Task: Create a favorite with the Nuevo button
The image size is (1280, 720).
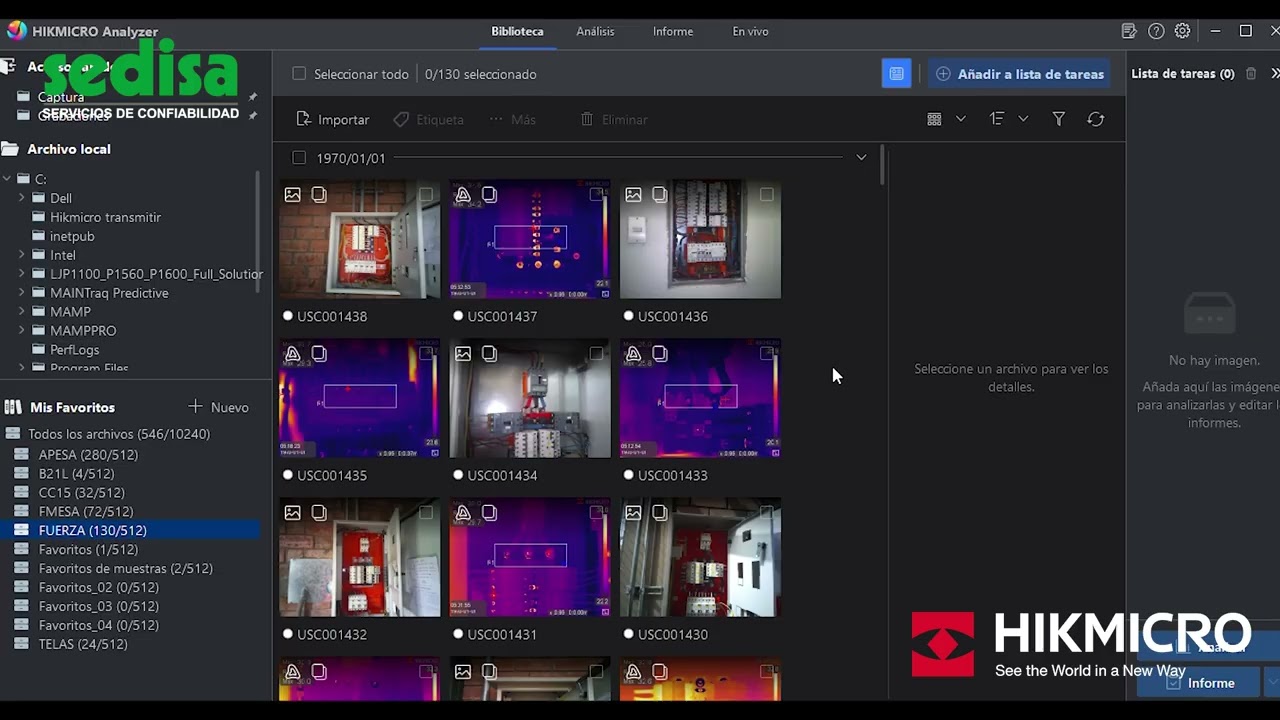Action: tap(219, 407)
